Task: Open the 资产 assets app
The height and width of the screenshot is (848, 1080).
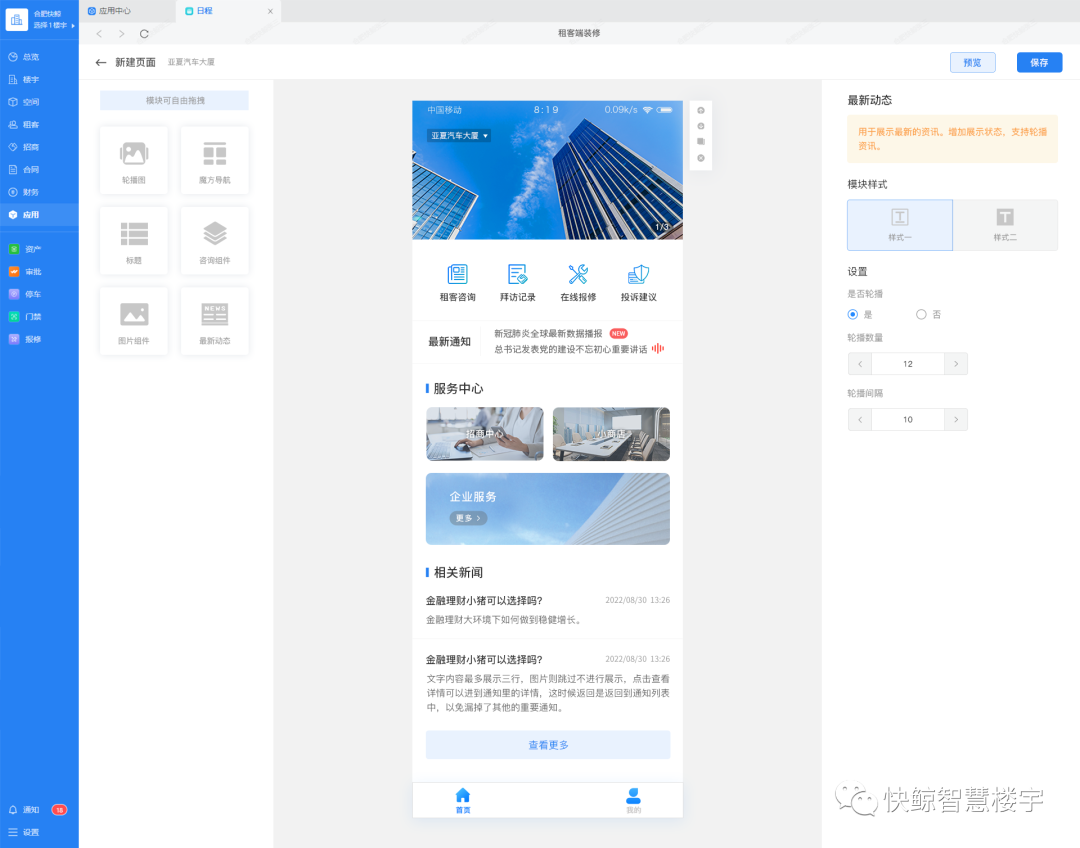Action: (x=25, y=249)
